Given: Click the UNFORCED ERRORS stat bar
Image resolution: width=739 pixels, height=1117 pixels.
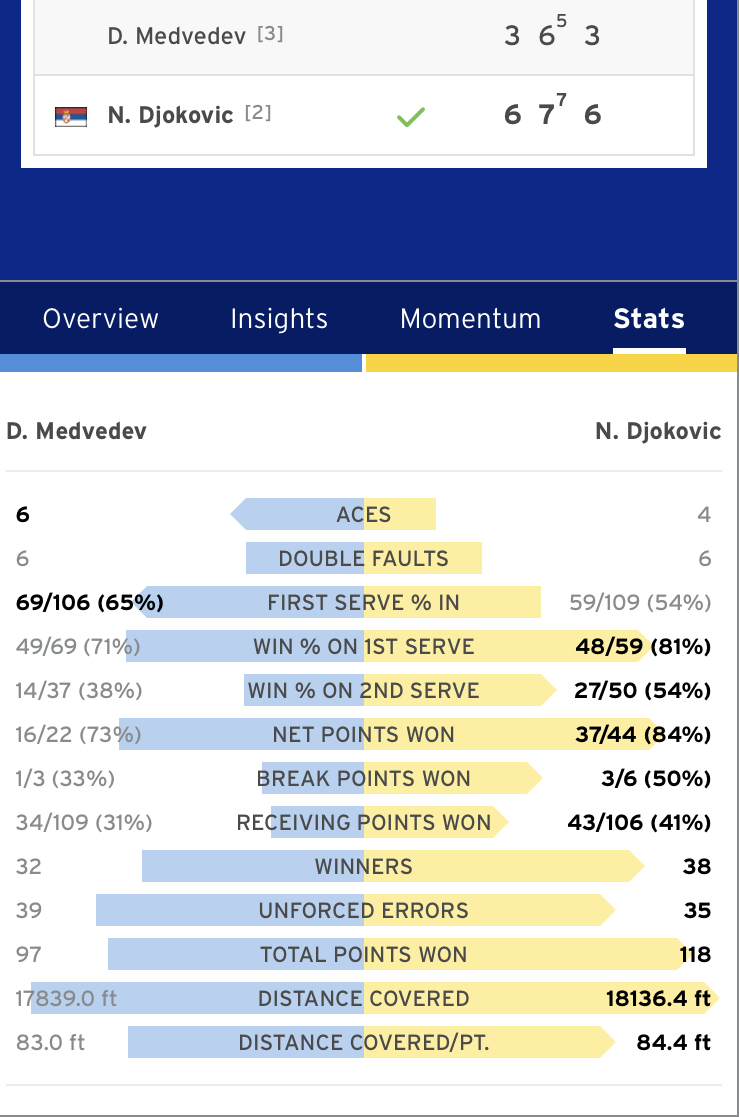Looking at the screenshot, I should (x=356, y=910).
